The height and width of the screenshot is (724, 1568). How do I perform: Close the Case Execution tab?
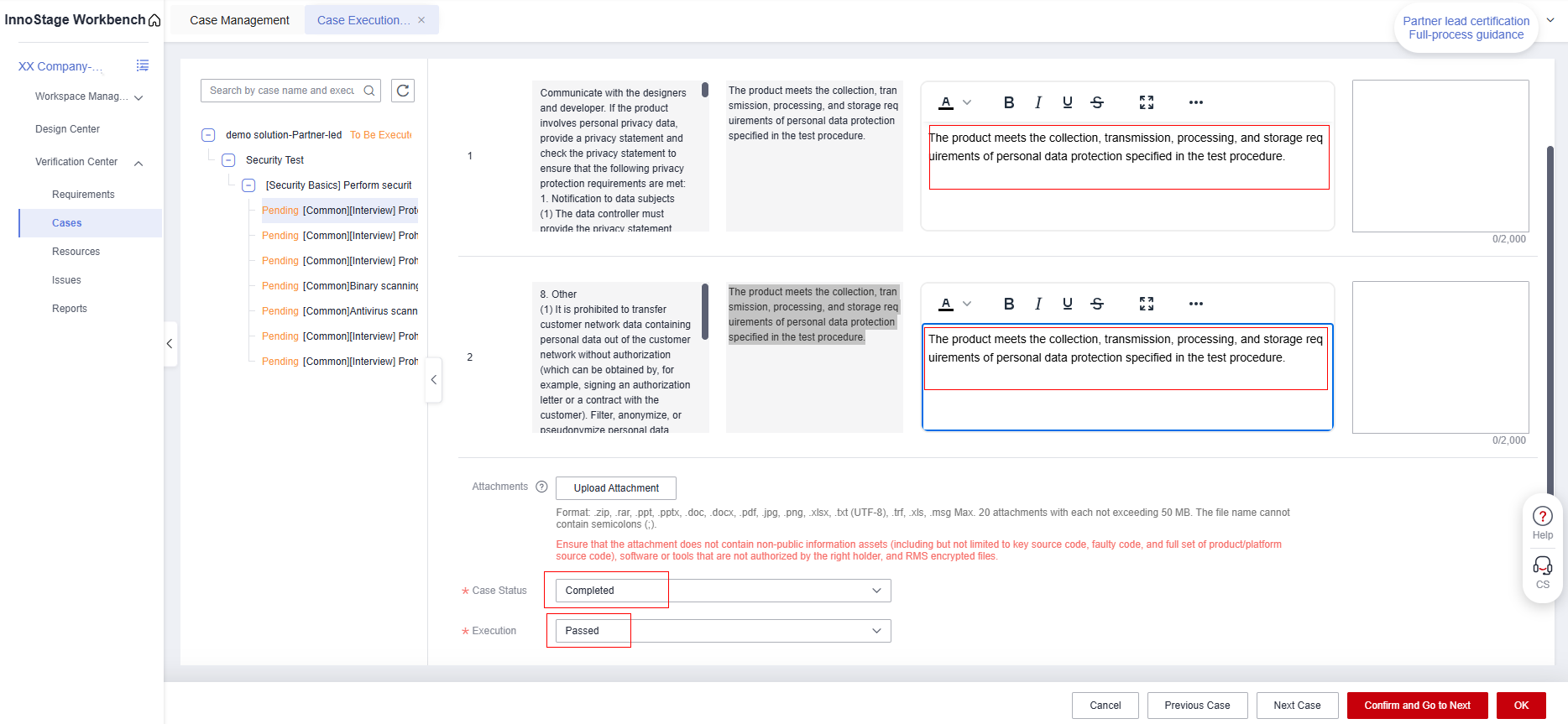(x=421, y=20)
